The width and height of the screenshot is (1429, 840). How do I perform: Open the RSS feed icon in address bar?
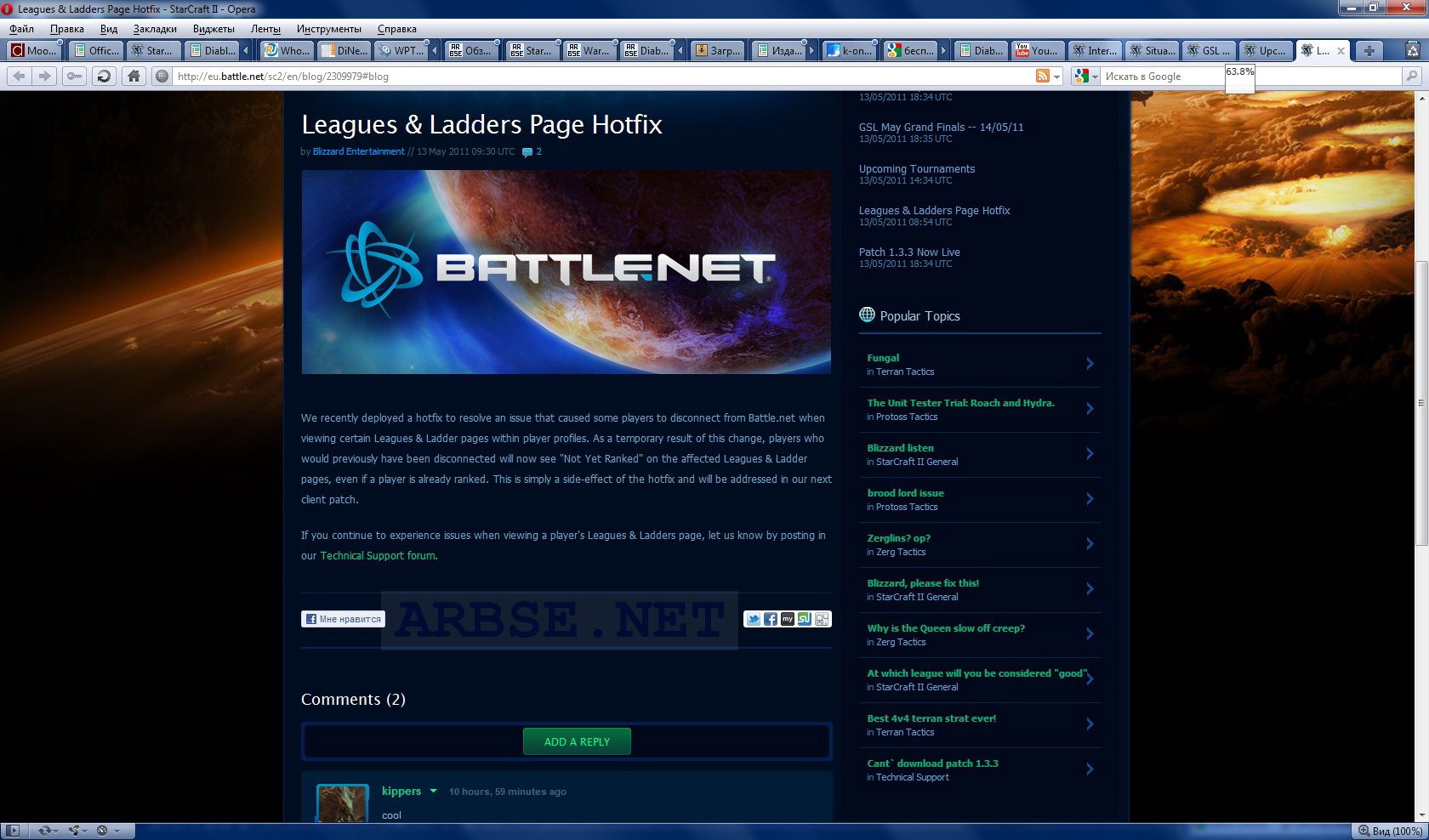click(x=1042, y=76)
